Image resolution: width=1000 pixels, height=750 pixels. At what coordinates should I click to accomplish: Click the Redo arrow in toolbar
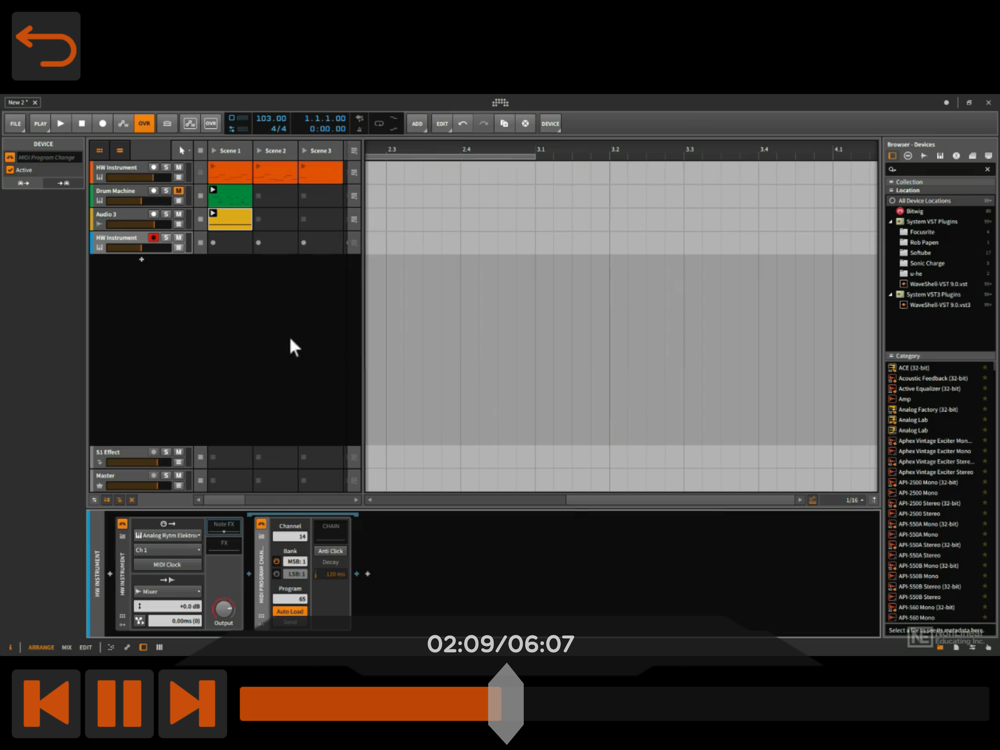coord(483,123)
